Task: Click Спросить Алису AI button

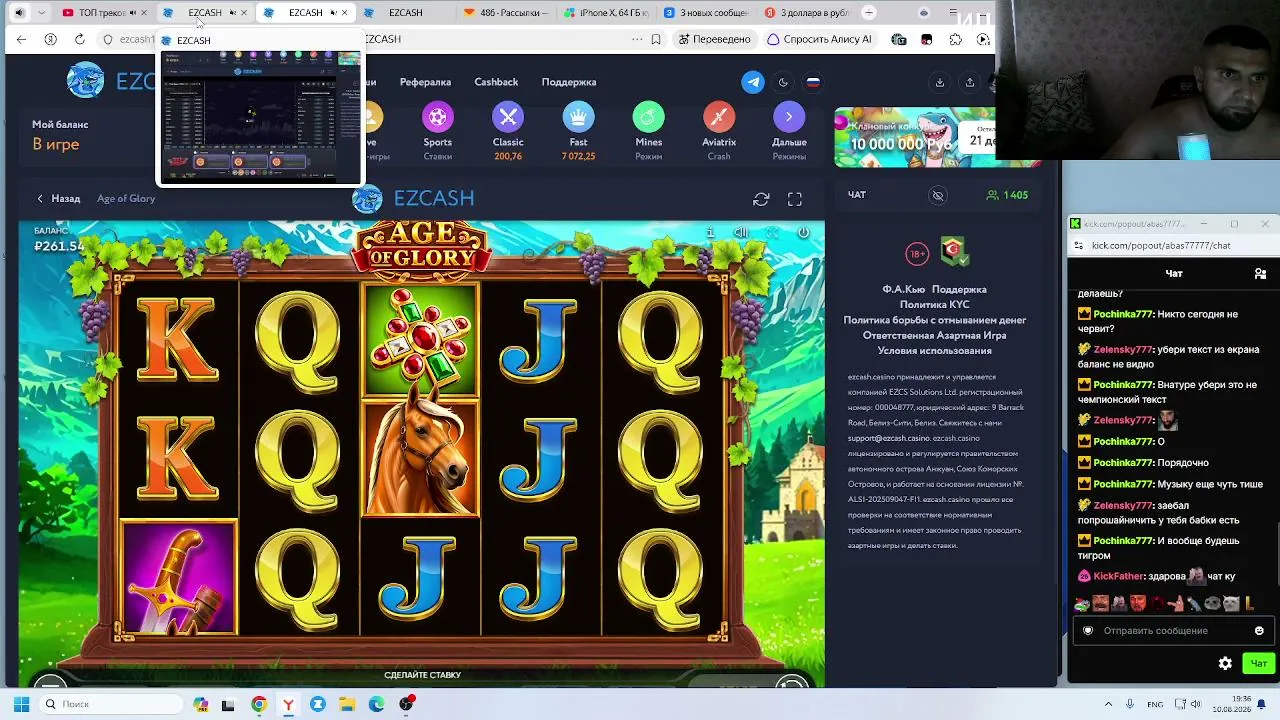Action: [819, 39]
